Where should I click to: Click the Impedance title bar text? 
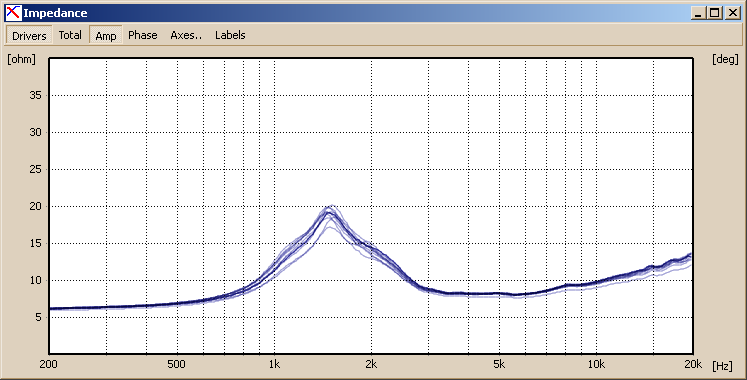tap(55, 13)
